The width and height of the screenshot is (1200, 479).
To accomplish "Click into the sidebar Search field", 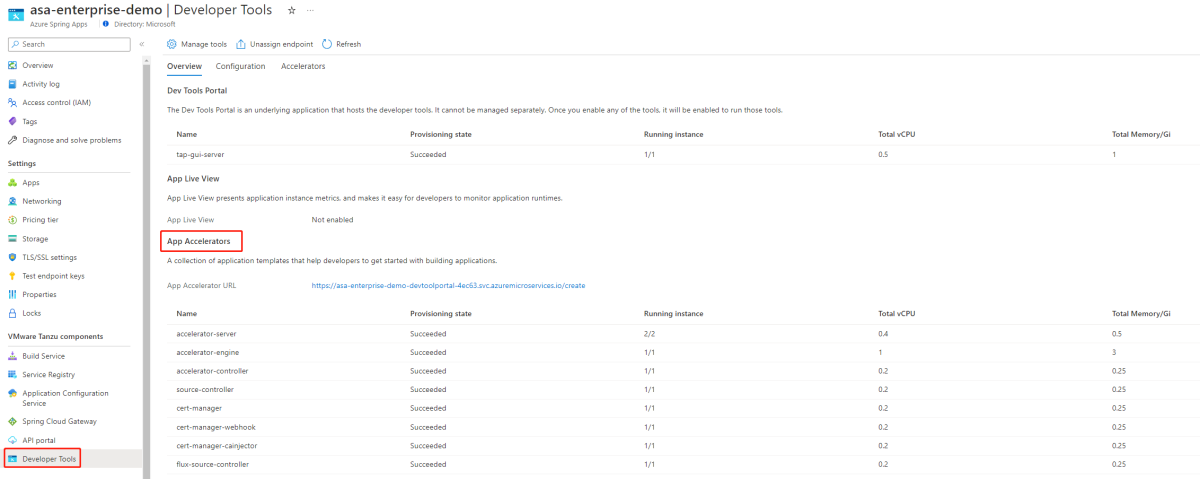I will pyautogui.click(x=68, y=44).
